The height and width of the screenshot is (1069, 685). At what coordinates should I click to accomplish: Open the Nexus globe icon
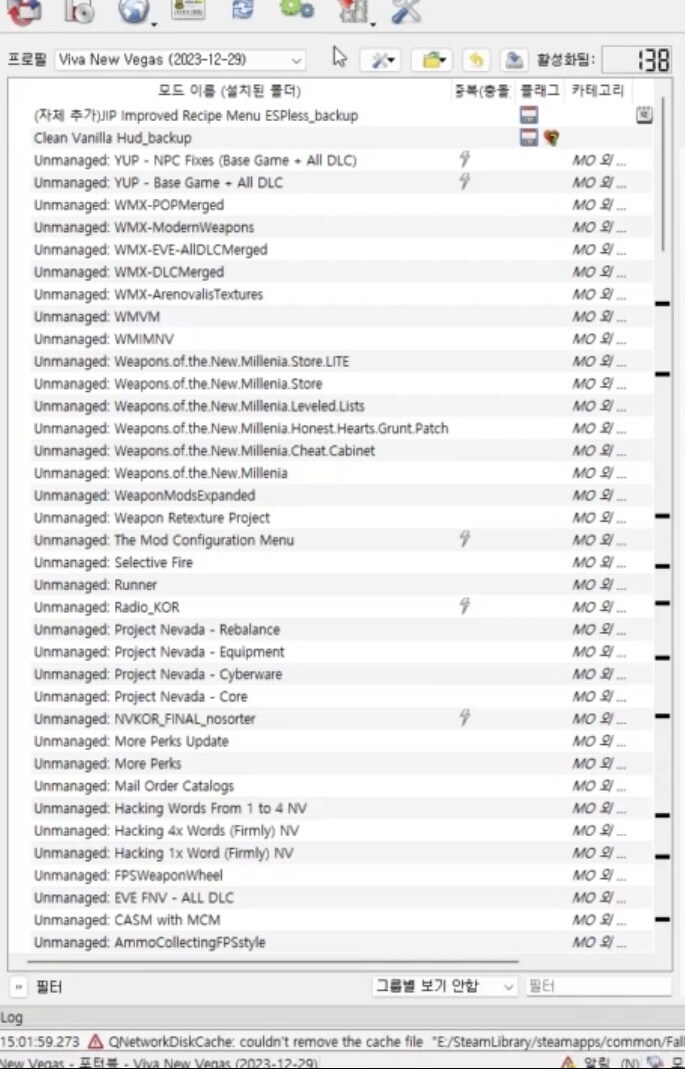point(132,10)
